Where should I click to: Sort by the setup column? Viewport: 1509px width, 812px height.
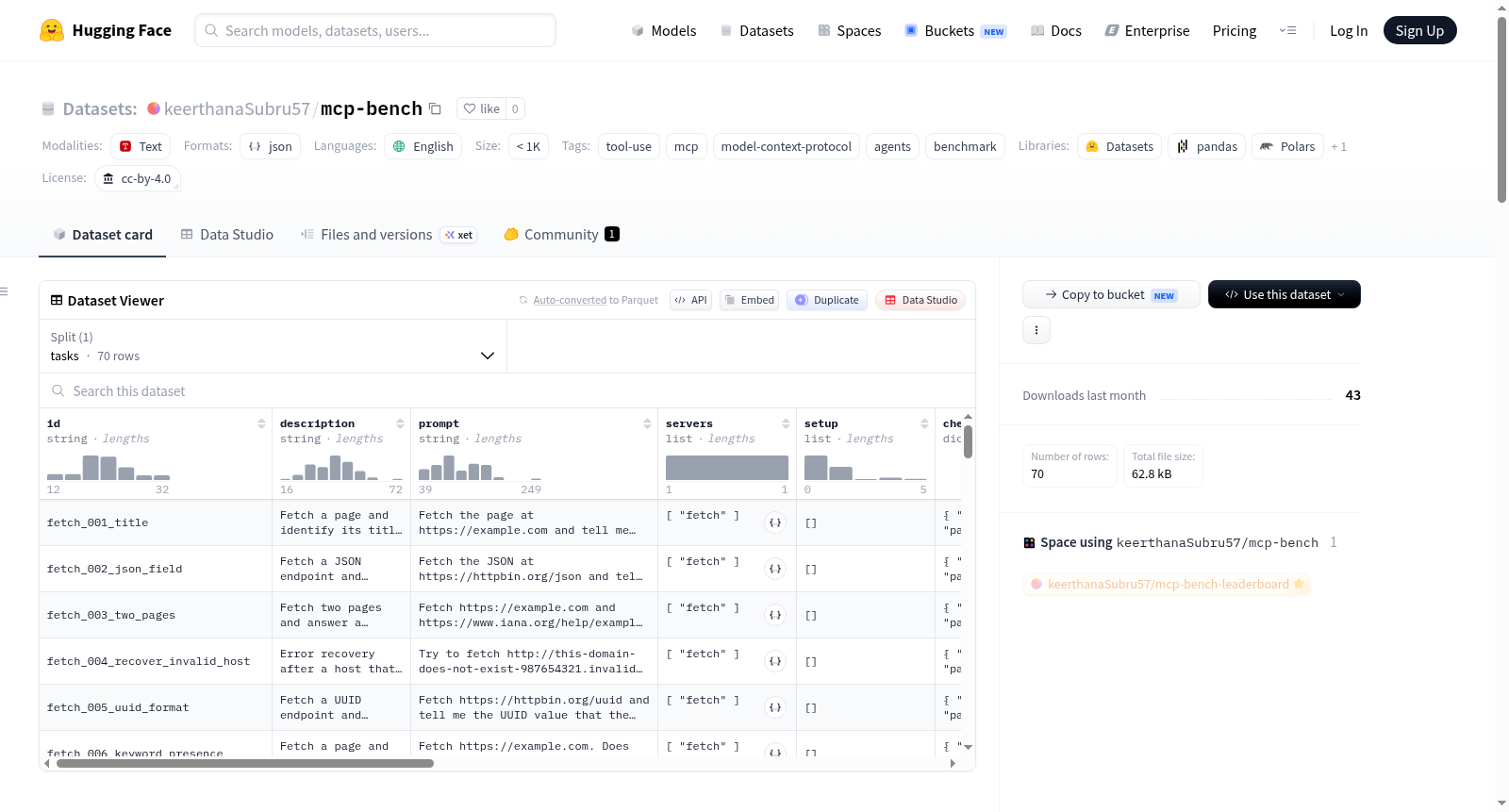[x=924, y=423]
